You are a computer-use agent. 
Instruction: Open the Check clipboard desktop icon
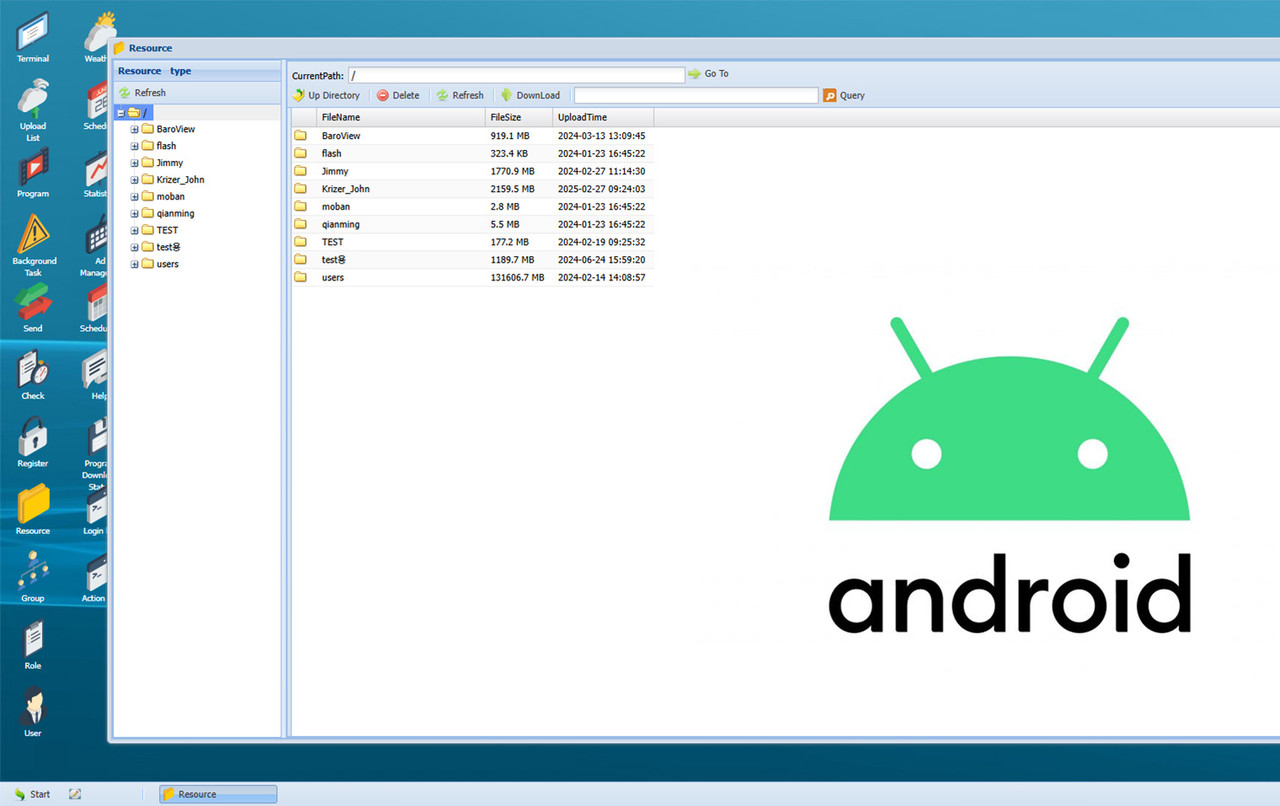[33, 374]
